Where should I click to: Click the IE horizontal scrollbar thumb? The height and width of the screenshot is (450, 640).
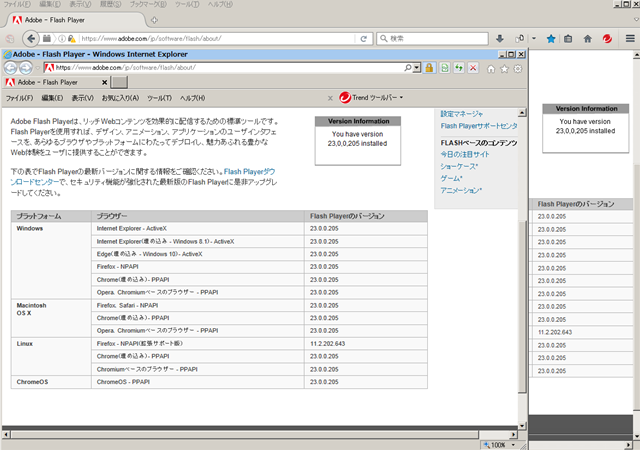click(245, 435)
